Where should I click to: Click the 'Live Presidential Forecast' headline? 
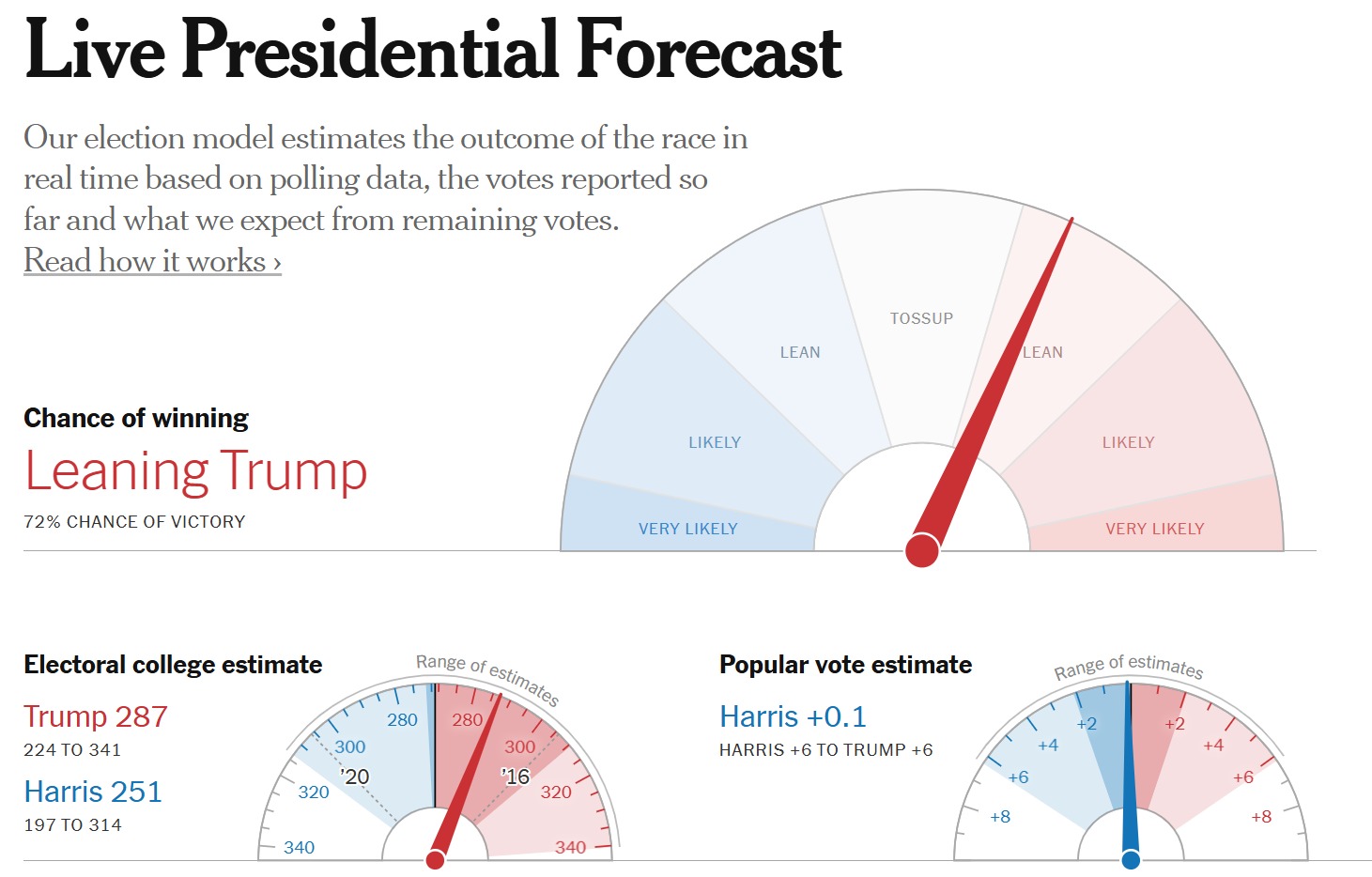(433, 50)
